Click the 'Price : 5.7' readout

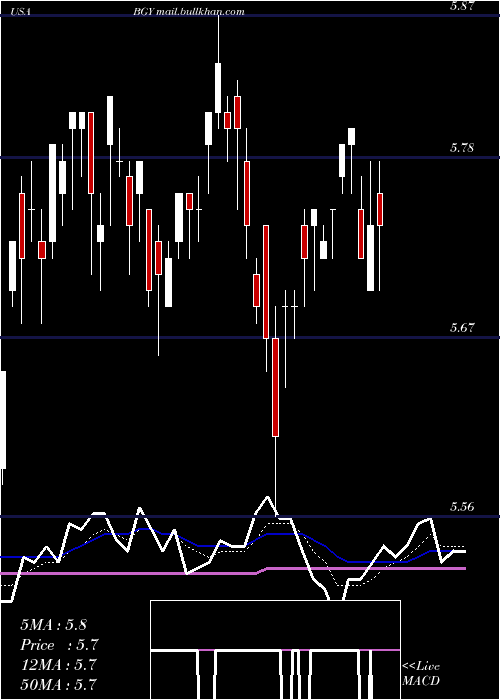tap(59, 645)
